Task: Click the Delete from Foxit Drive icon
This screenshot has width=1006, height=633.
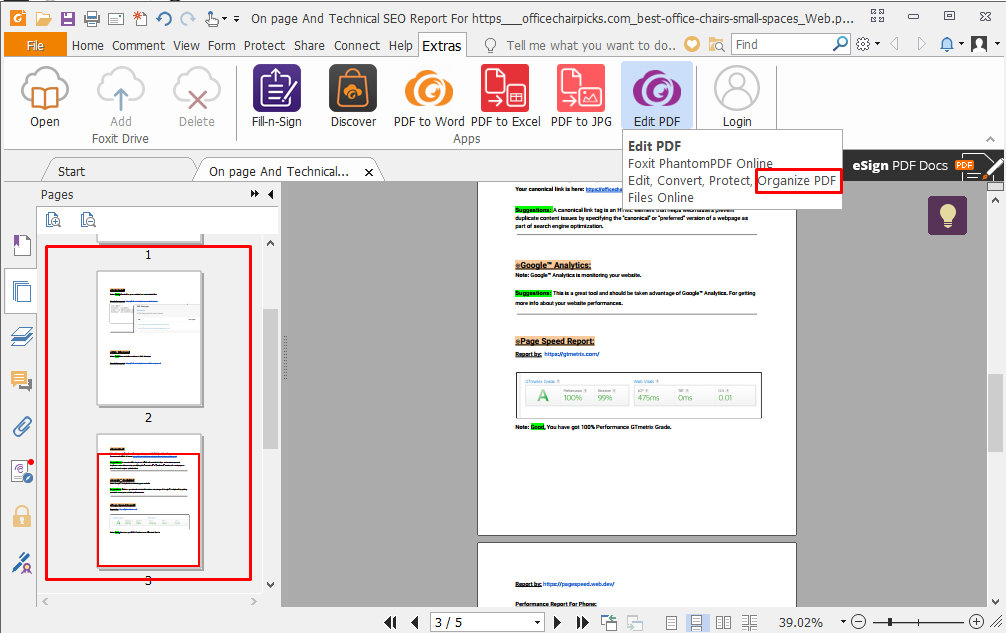Action: [x=197, y=96]
